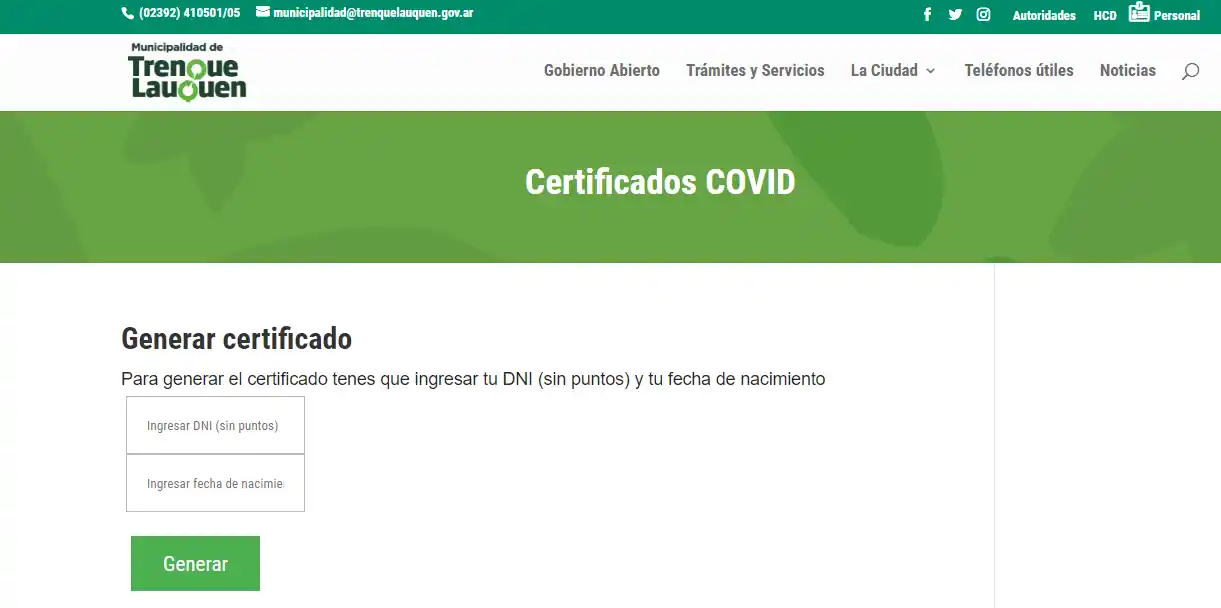Select Gobierno Abierto in the navigation

coord(601,70)
